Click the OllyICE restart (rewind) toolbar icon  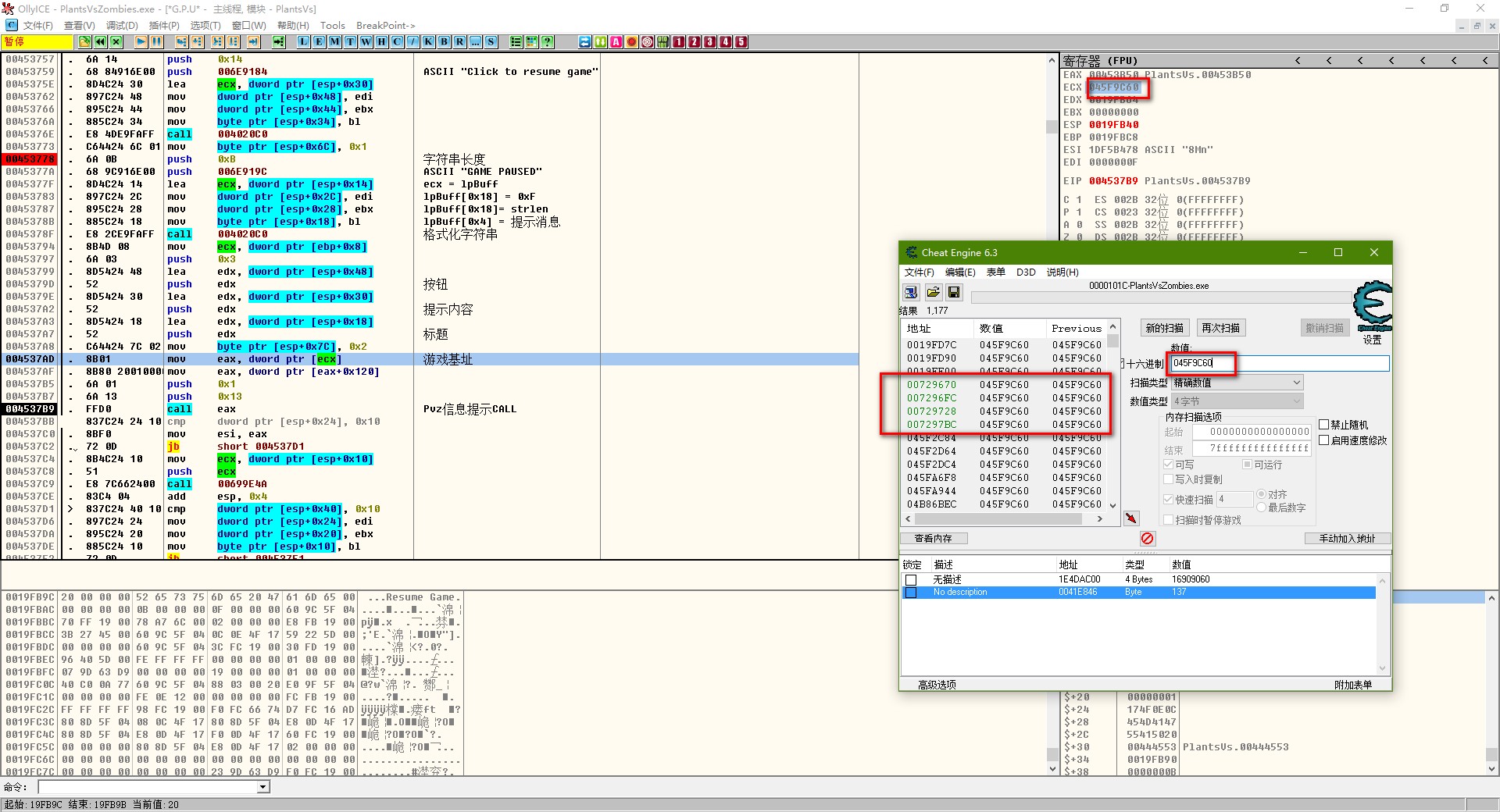click(100, 42)
